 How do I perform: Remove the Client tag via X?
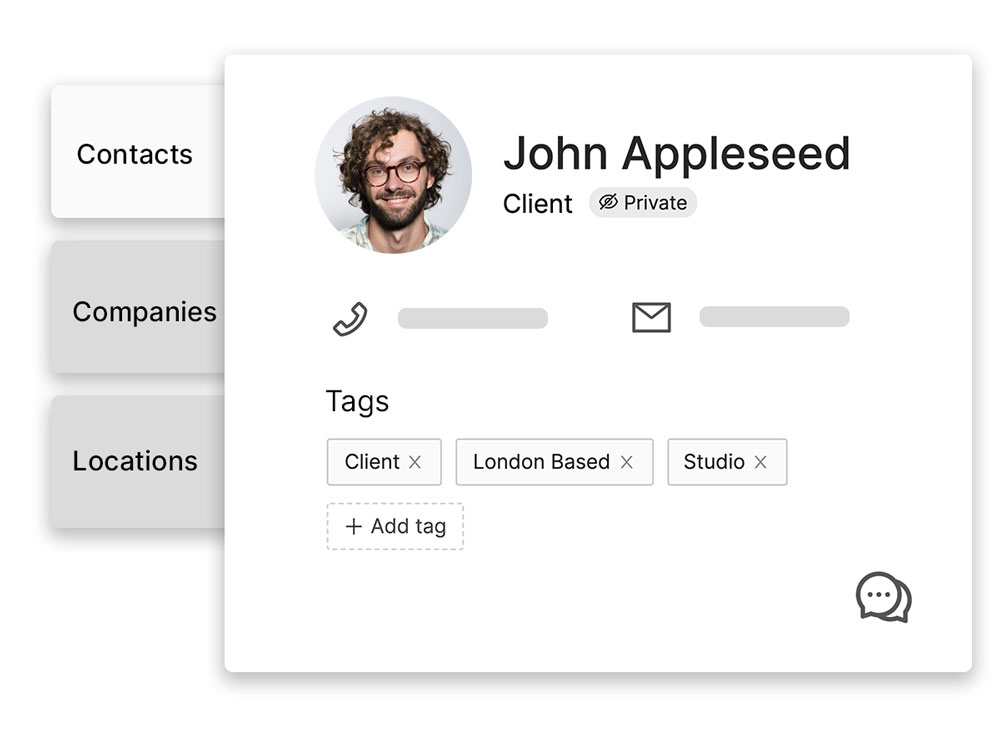(x=415, y=462)
